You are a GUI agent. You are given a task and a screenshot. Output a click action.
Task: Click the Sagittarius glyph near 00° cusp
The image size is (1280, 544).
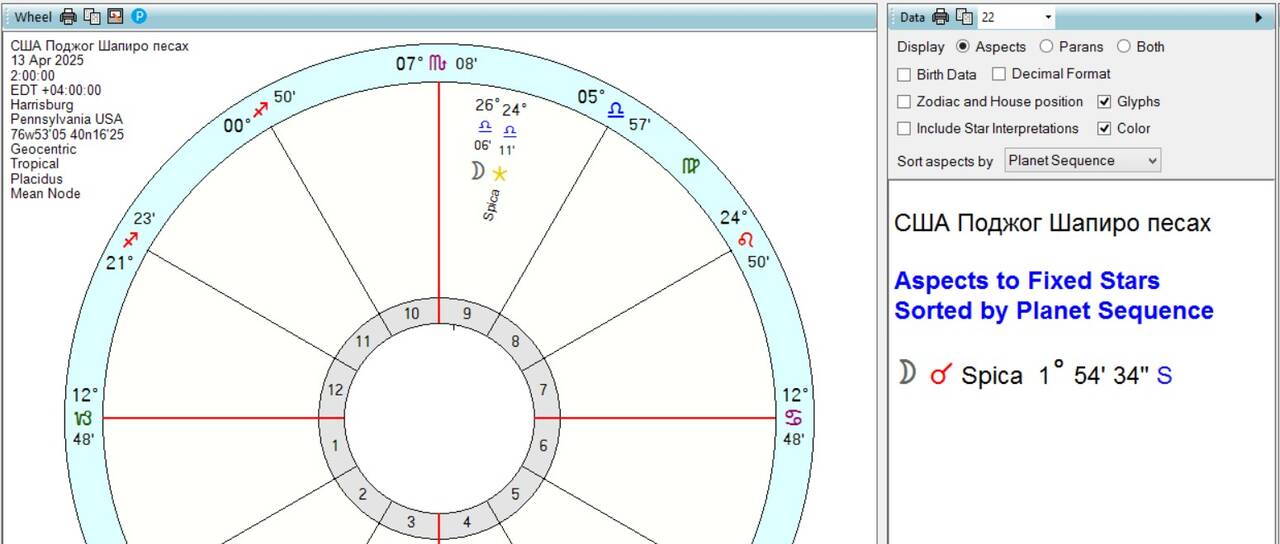pyautogui.click(x=261, y=109)
